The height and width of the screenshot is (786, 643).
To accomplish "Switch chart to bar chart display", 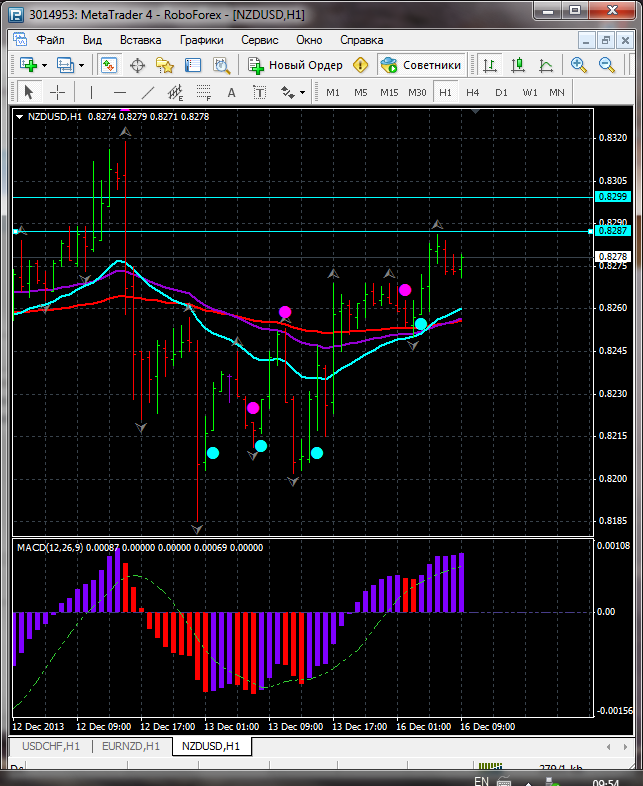I will (x=490, y=65).
